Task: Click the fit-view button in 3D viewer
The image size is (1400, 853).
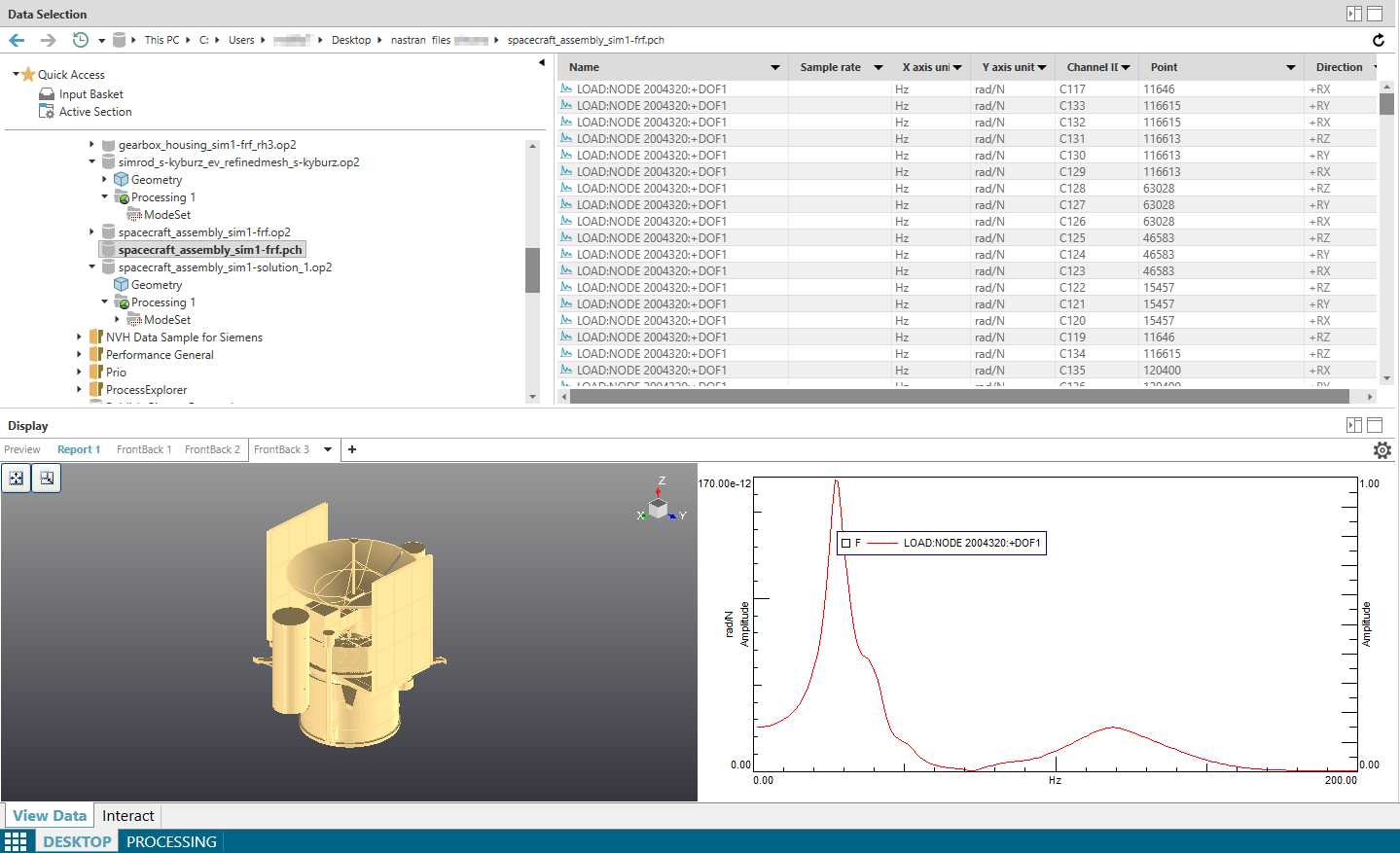Action: pos(17,478)
